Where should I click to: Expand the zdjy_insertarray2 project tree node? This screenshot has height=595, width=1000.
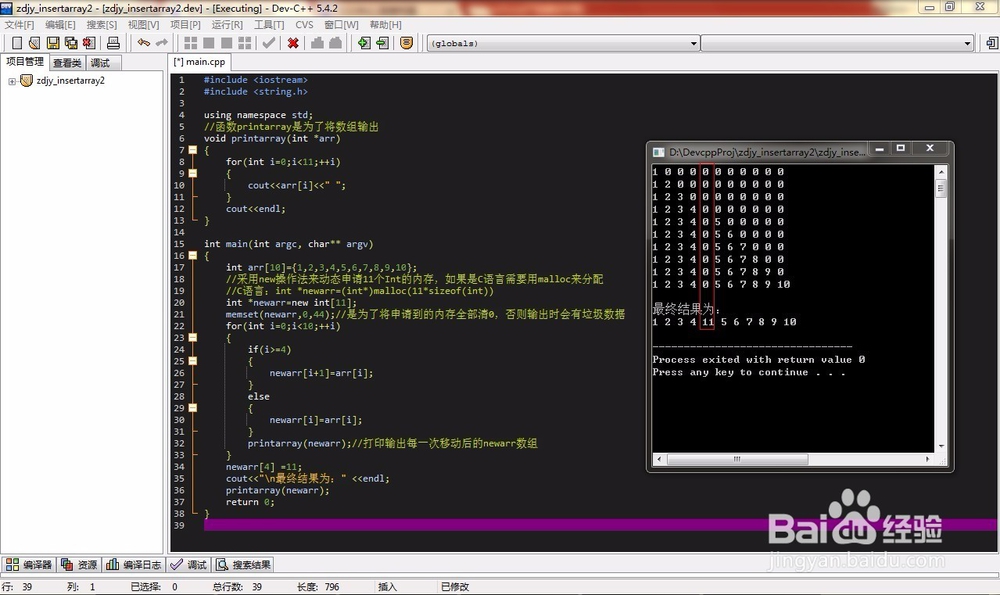coord(11,81)
